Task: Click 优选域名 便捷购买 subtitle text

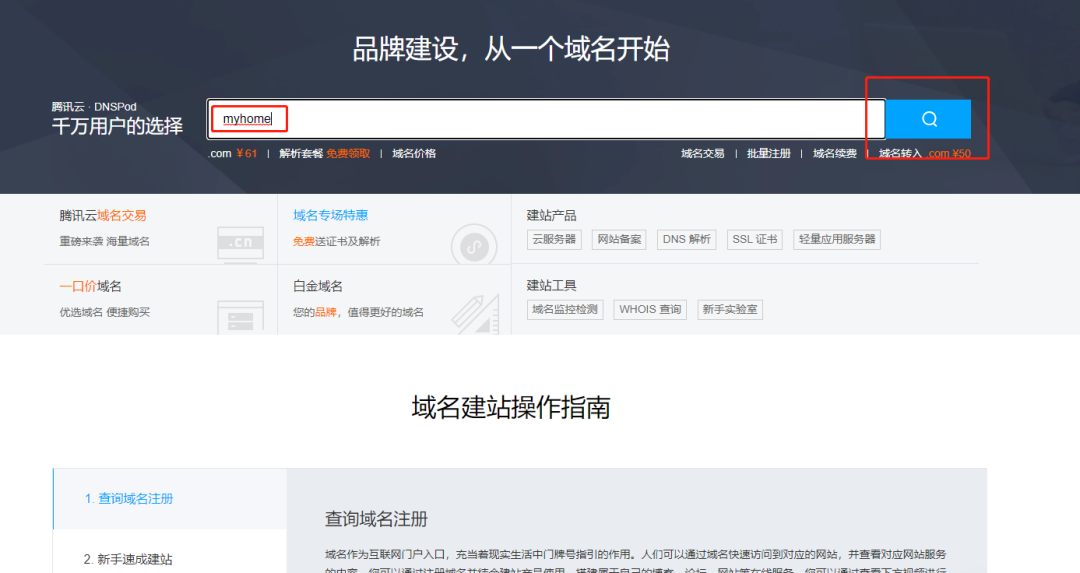Action: (x=105, y=312)
